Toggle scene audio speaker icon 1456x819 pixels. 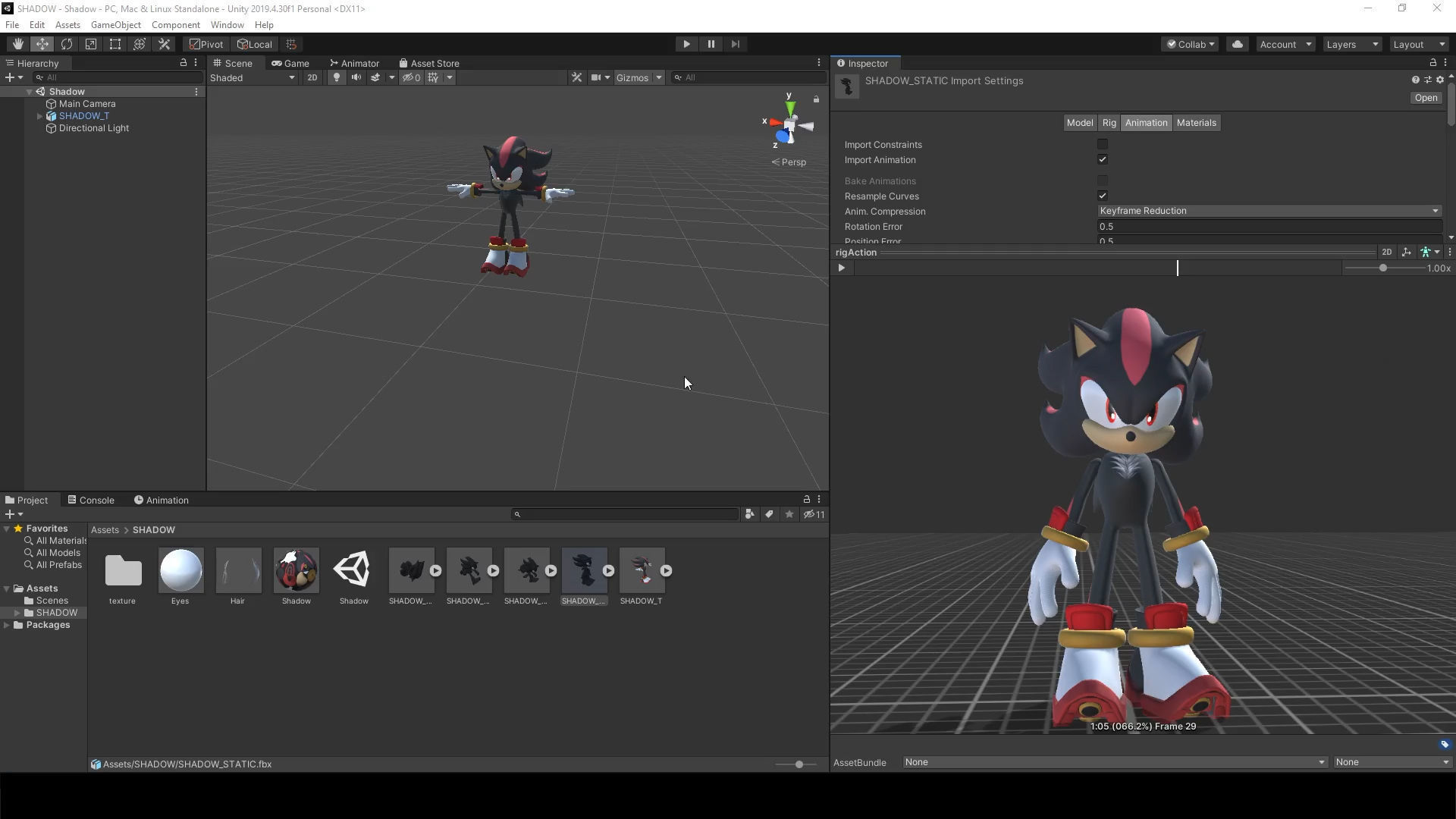click(356, 77)
